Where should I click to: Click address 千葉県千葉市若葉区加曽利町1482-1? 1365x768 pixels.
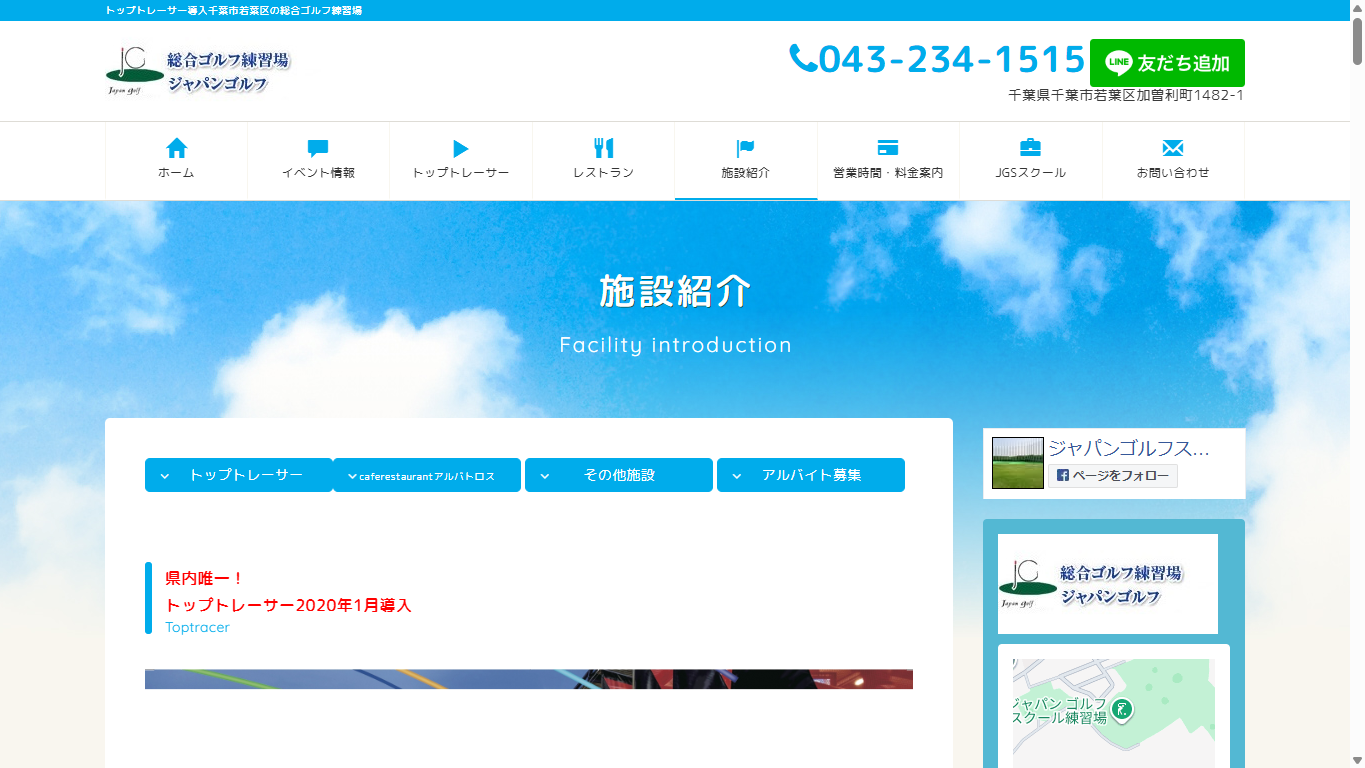point(1126,96)
